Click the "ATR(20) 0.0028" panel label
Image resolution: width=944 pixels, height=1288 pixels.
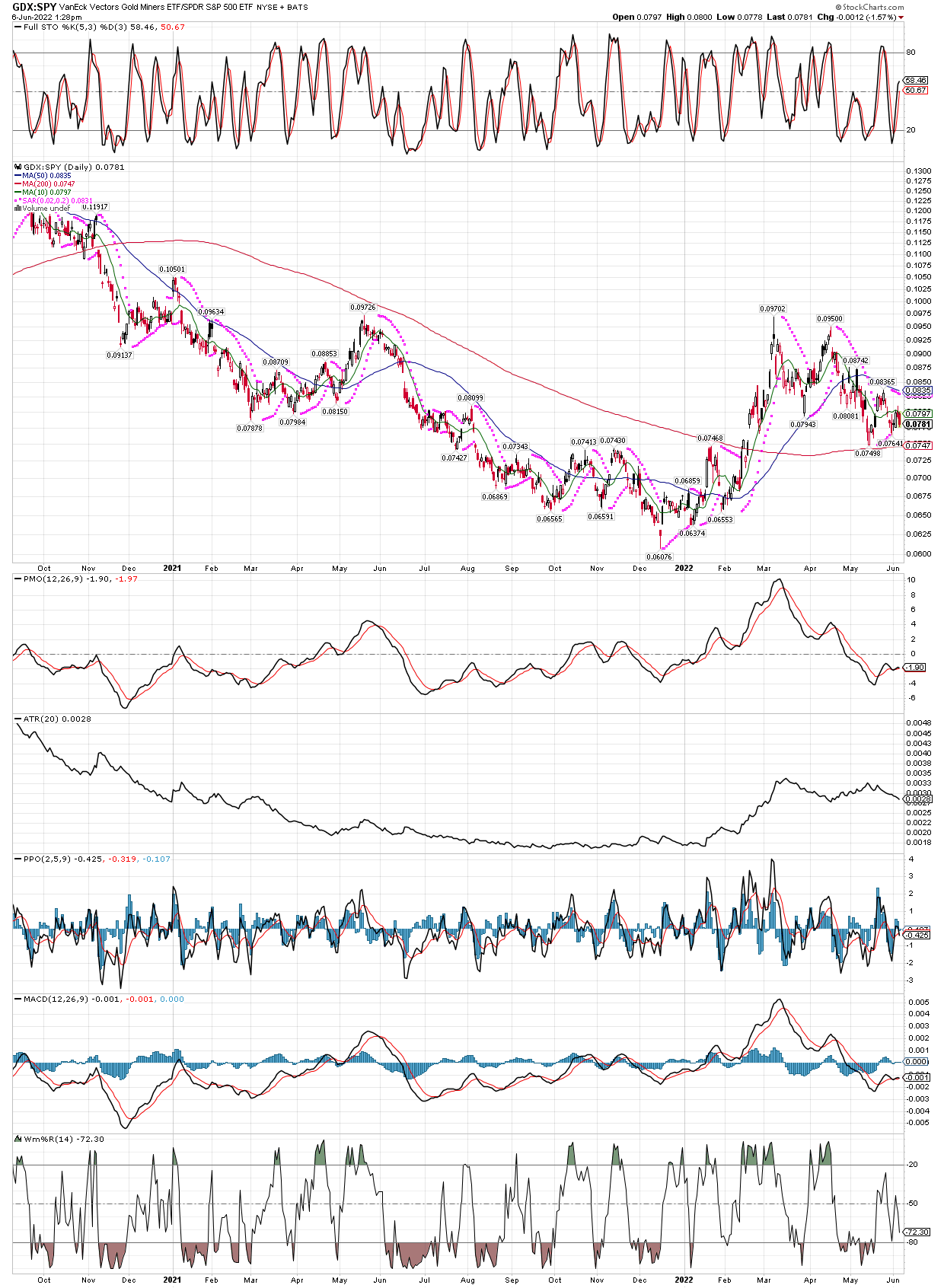tap(57, 719)
